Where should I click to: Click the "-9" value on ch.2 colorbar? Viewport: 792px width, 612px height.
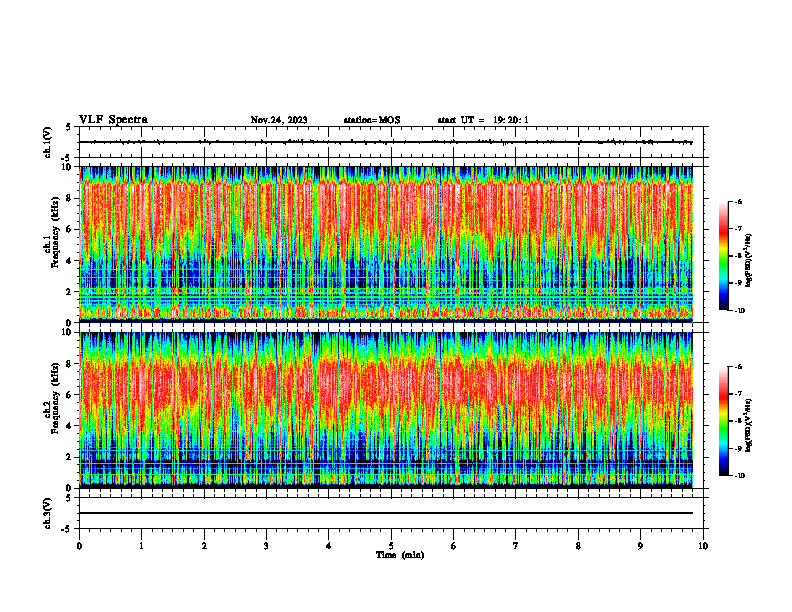point(738,448)
